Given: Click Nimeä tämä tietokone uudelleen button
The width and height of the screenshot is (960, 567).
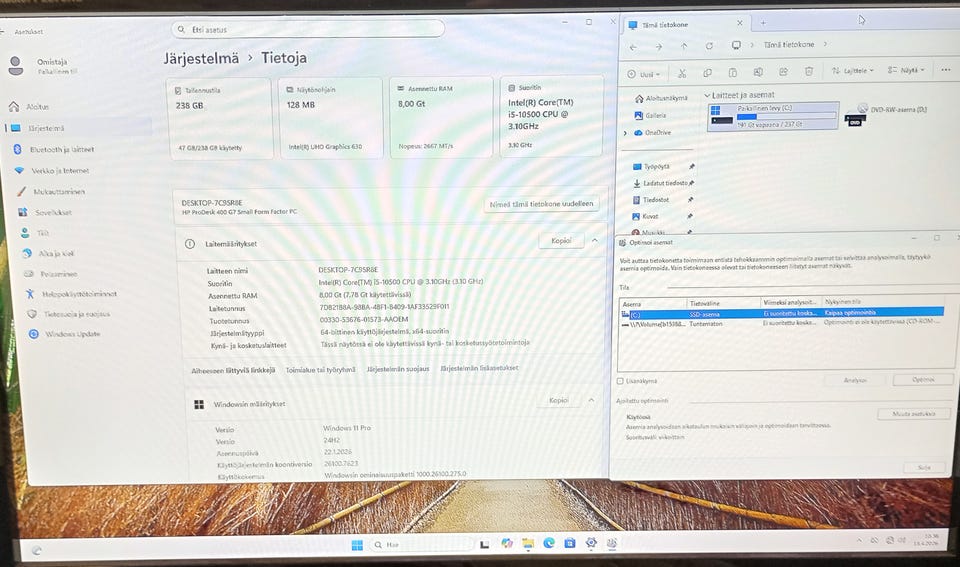Looking at the screenshot, I should 541,204.
